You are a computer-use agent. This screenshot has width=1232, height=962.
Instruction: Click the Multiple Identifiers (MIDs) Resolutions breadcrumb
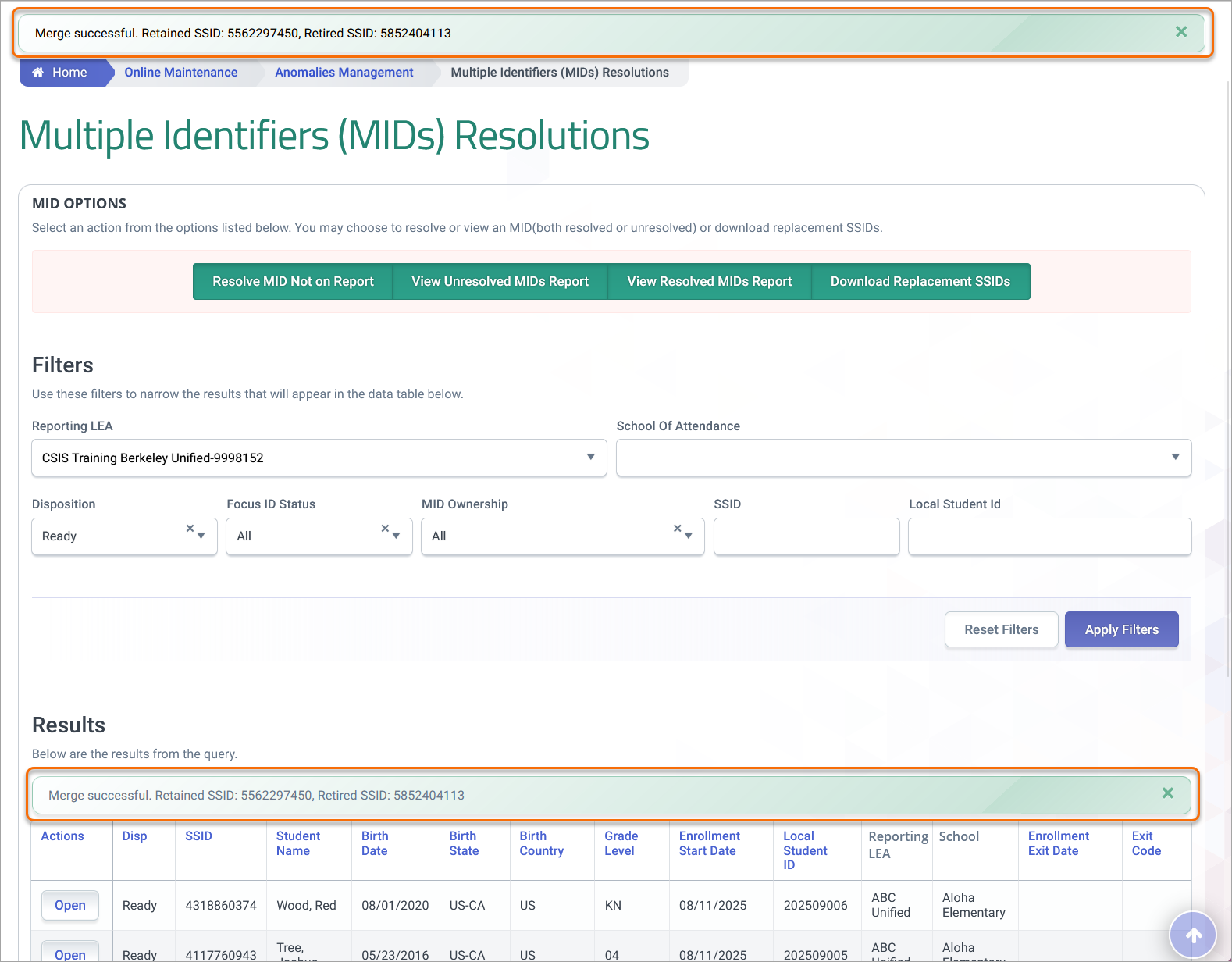coord(560,72)
